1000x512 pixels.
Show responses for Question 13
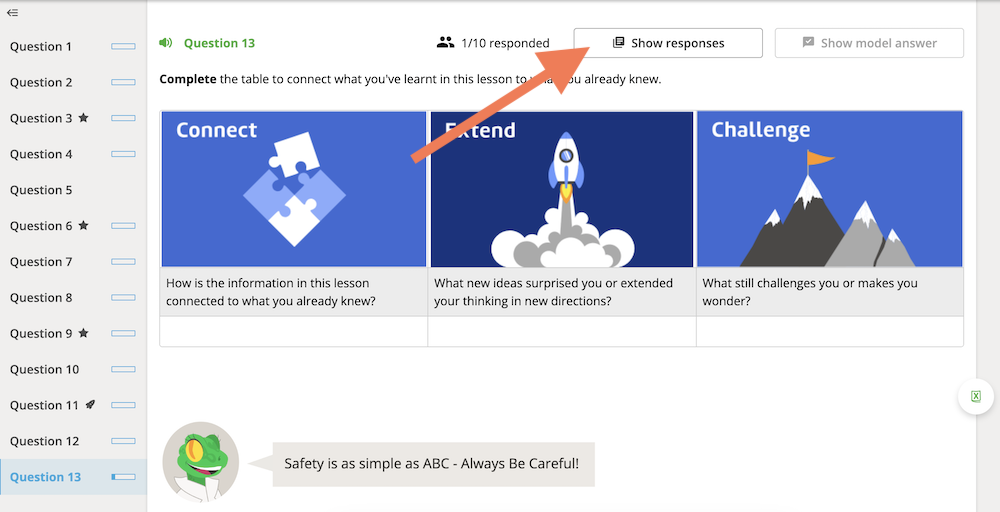[x=668, y=43]
